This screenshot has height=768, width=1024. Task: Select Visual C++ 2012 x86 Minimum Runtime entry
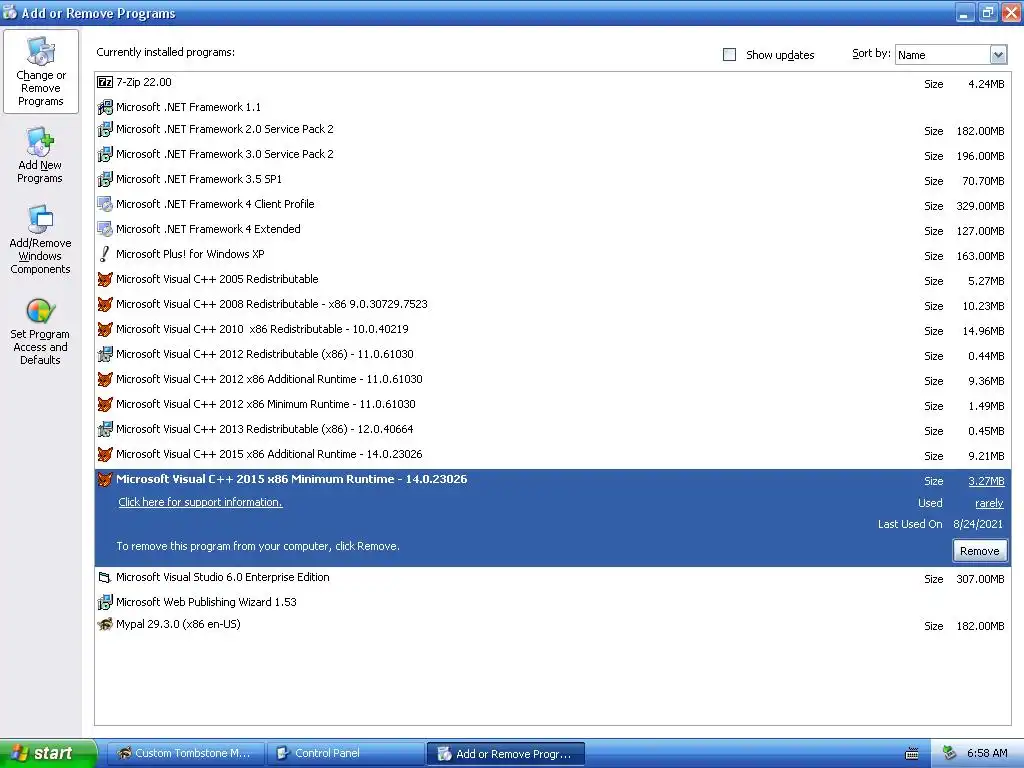[552, 405]
